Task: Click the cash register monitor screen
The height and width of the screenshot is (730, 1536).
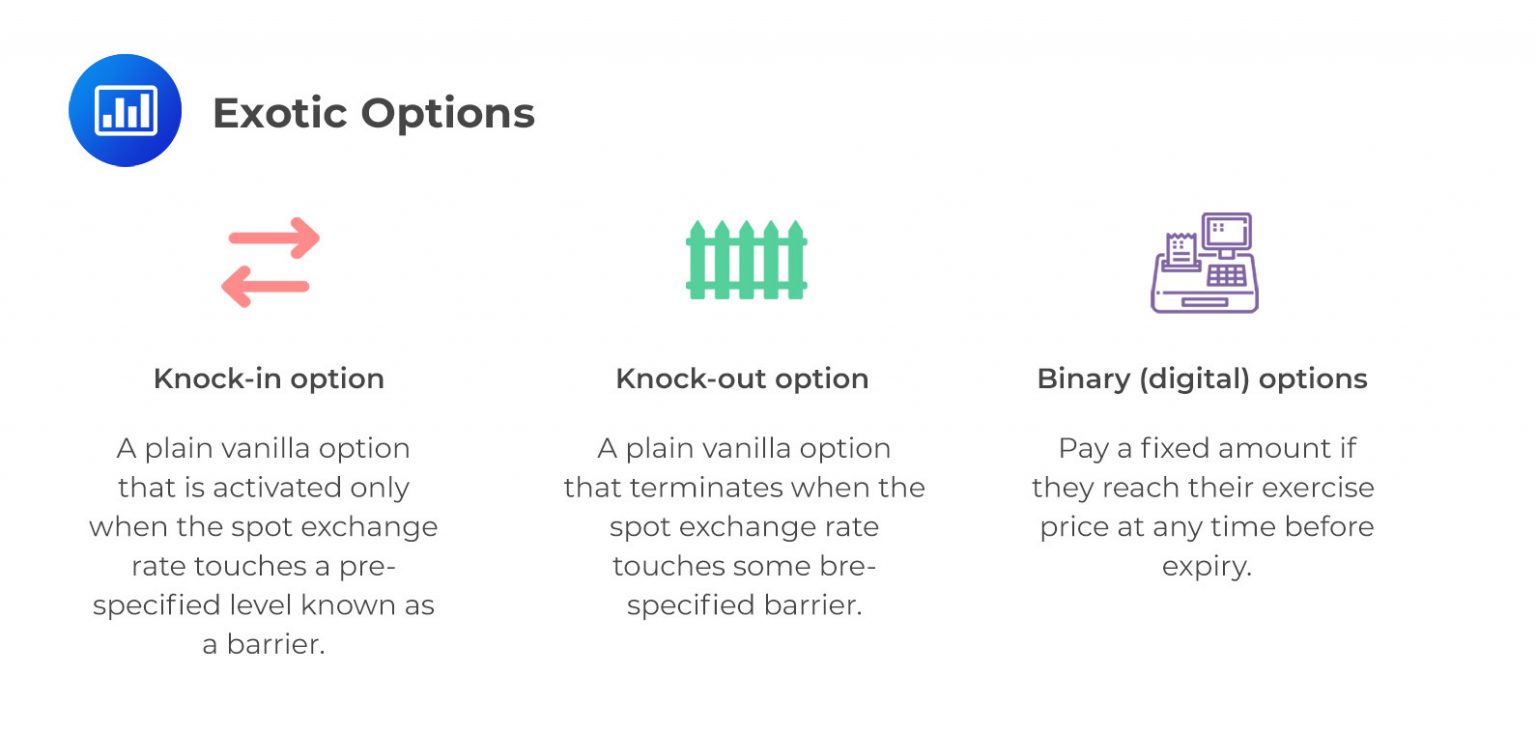Action: coord(1226,232)
